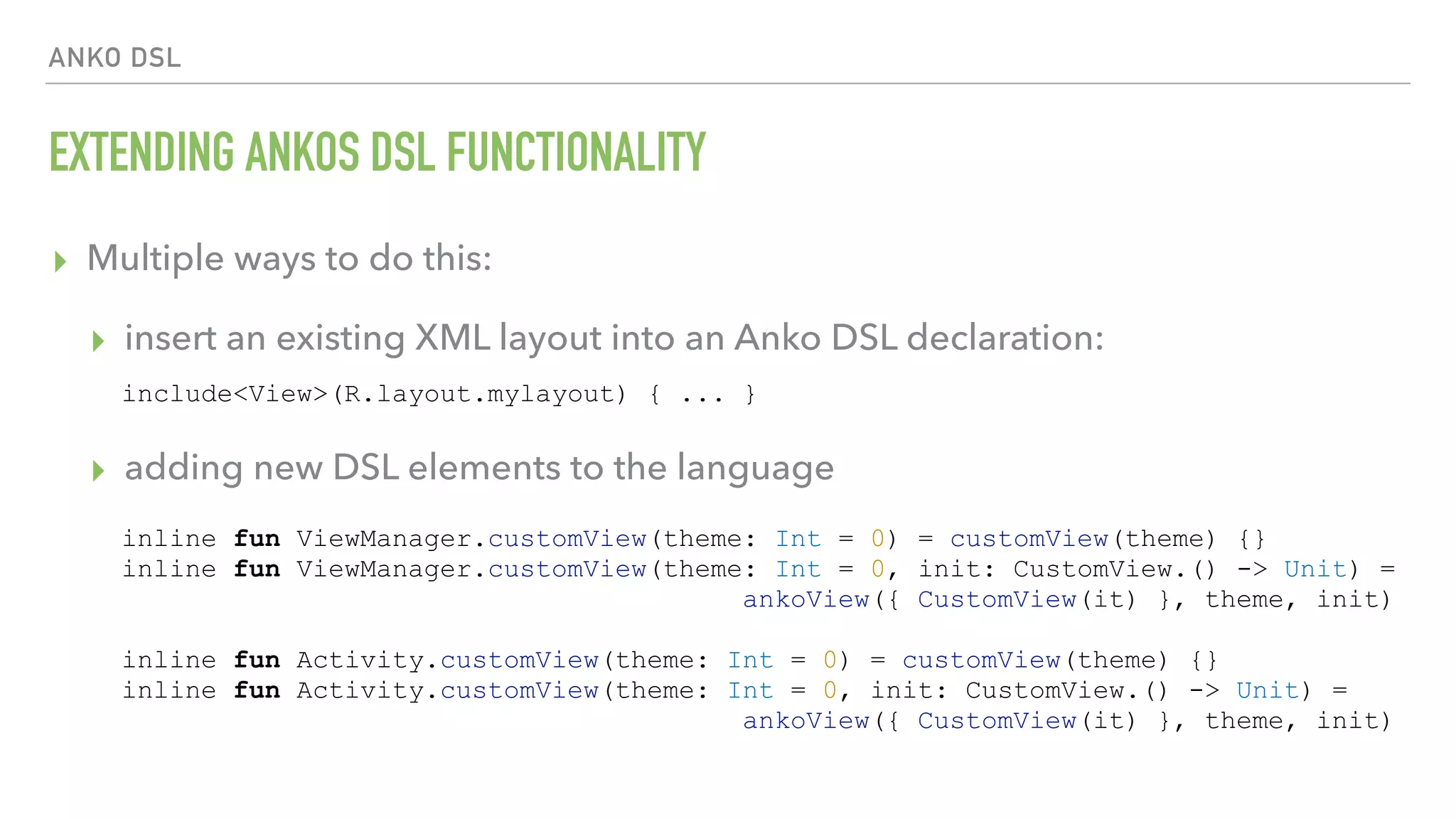This screenshot has width=1456, height=819.
Task: Click the 'Multiple ways to do this:' text
Action: (289, 258)
